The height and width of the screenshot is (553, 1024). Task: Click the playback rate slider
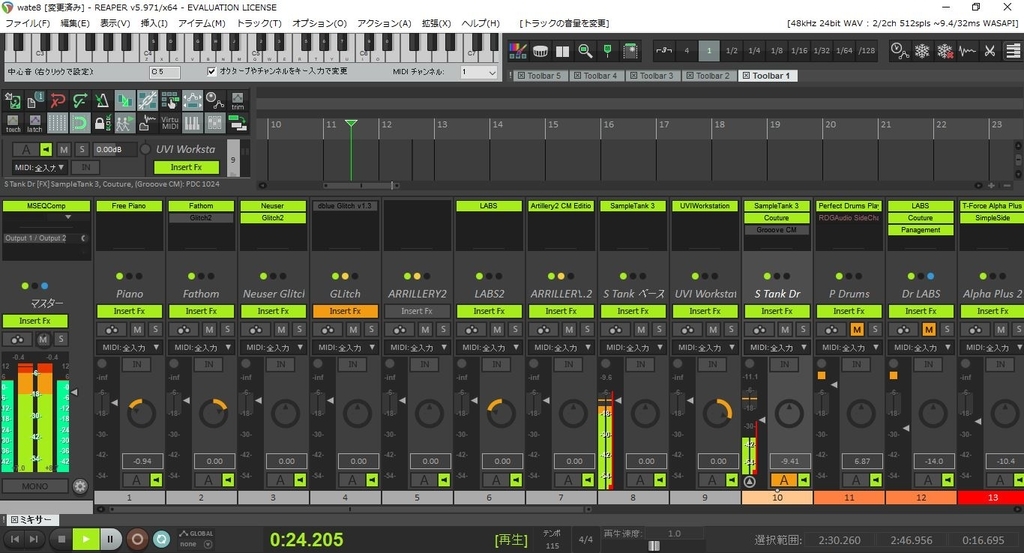(654, 546)
